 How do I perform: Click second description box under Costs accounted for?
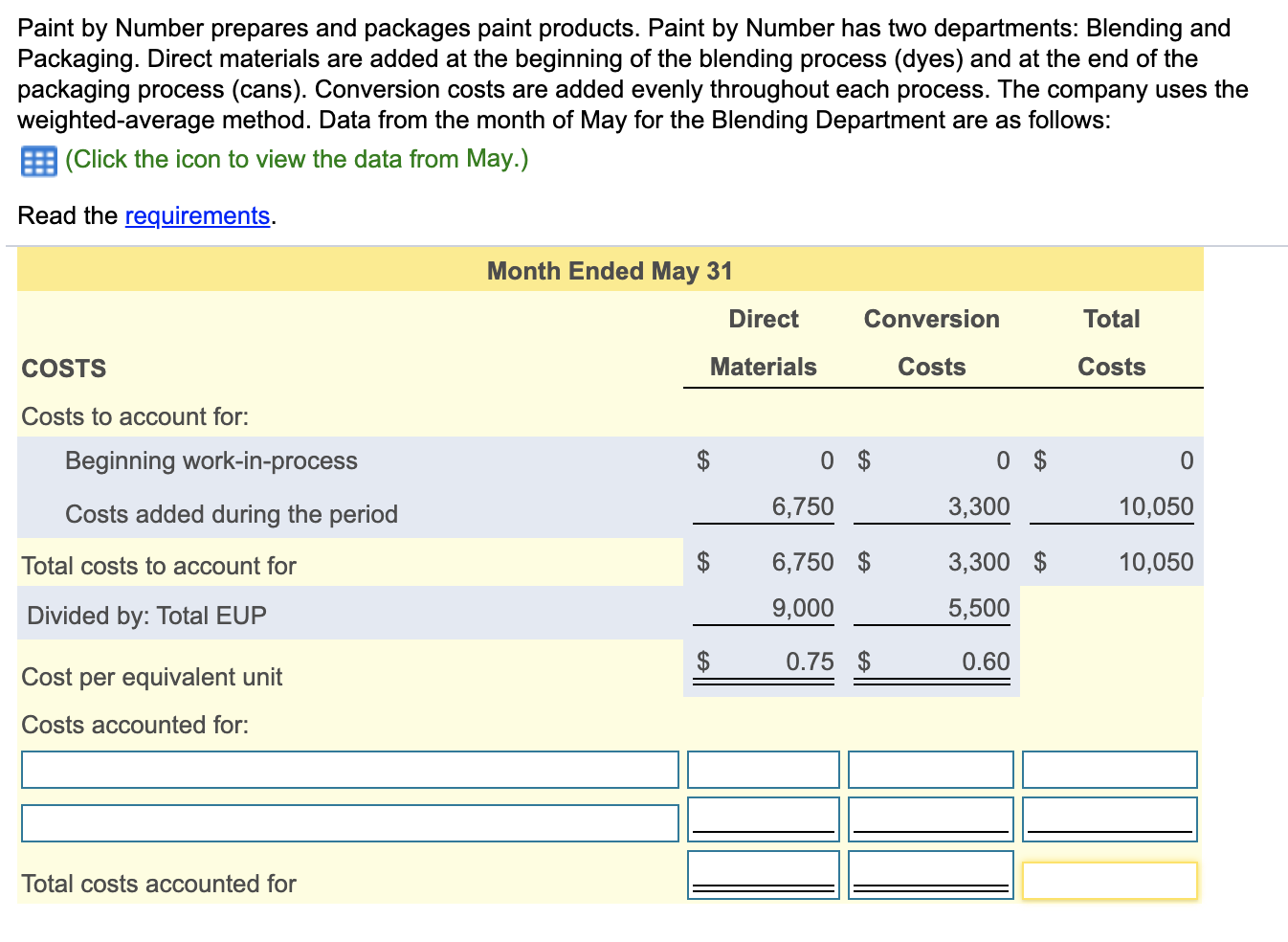349,821
